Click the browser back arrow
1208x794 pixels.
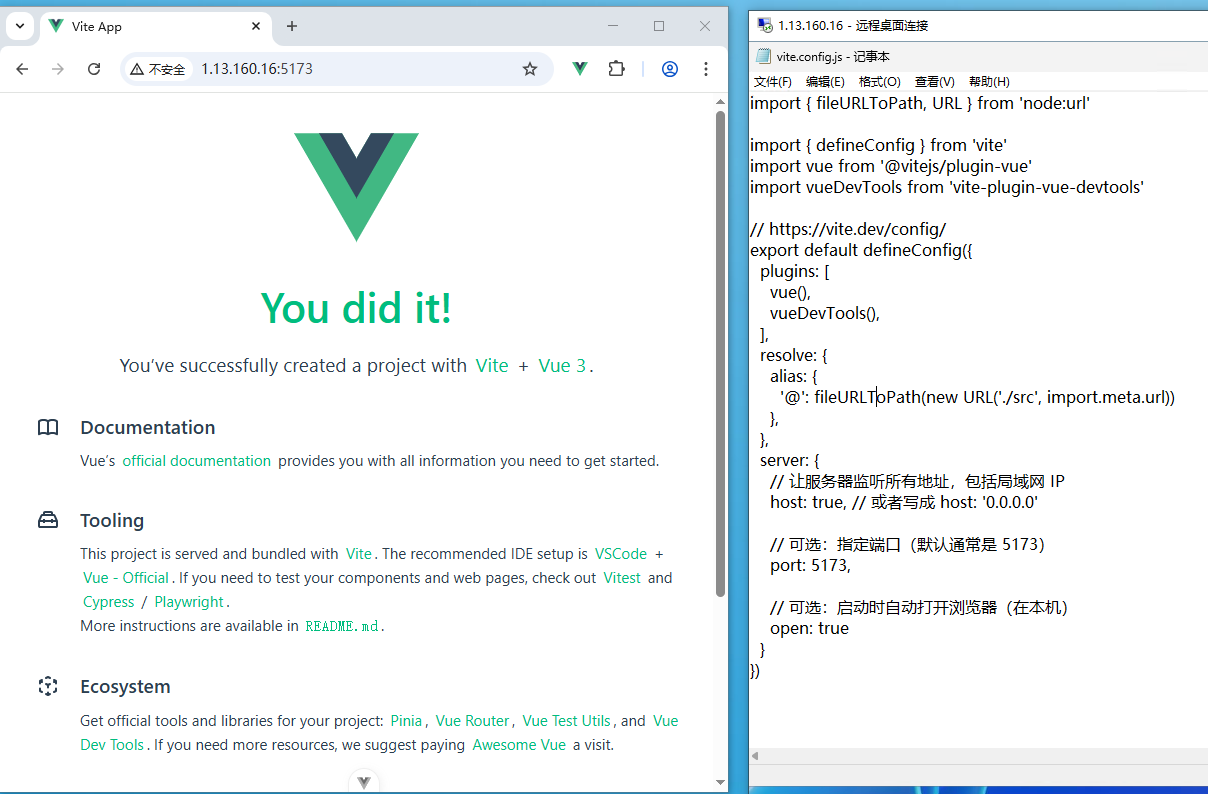coord(22,69)
